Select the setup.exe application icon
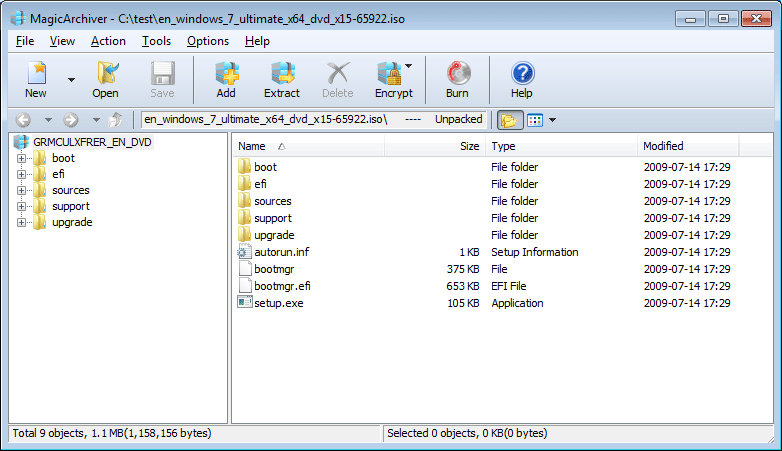Viewport: 782px width, 451px height. point(244,302)
